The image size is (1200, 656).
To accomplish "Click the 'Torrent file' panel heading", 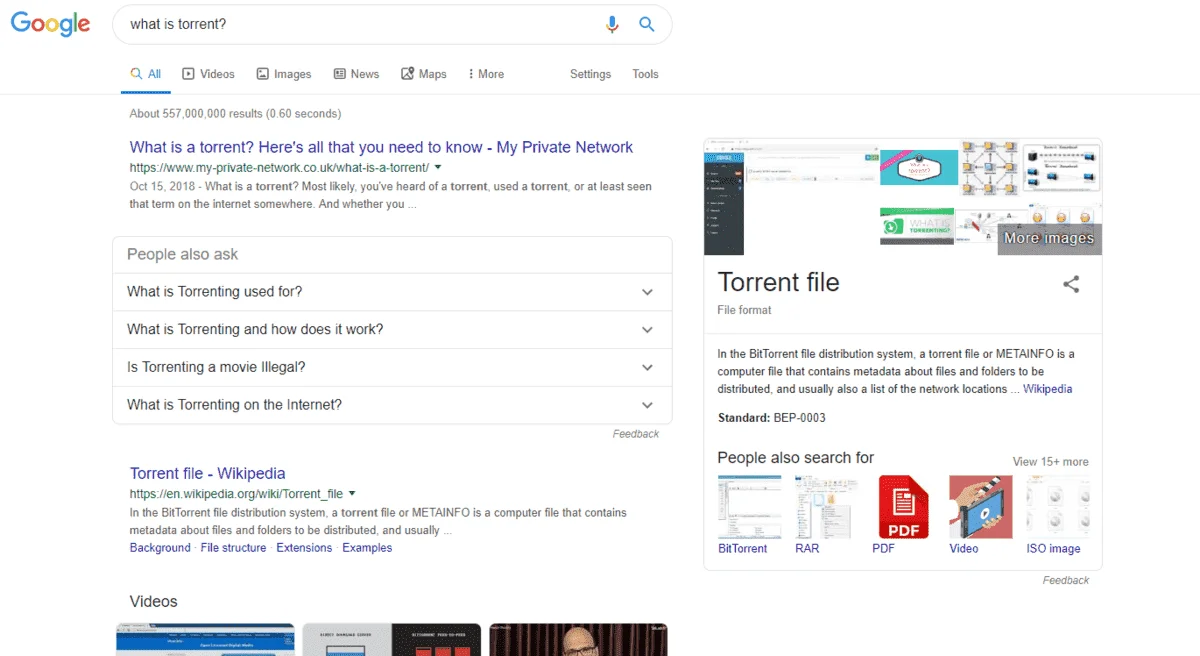I will pyautogui.click(x=778, y=282).
